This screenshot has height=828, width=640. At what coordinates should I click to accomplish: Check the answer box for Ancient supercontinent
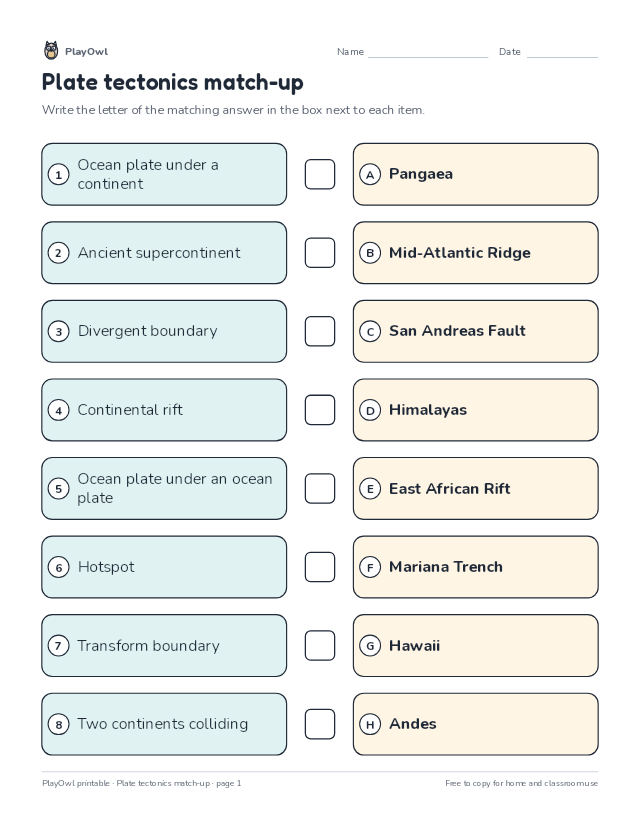[320, 253]
